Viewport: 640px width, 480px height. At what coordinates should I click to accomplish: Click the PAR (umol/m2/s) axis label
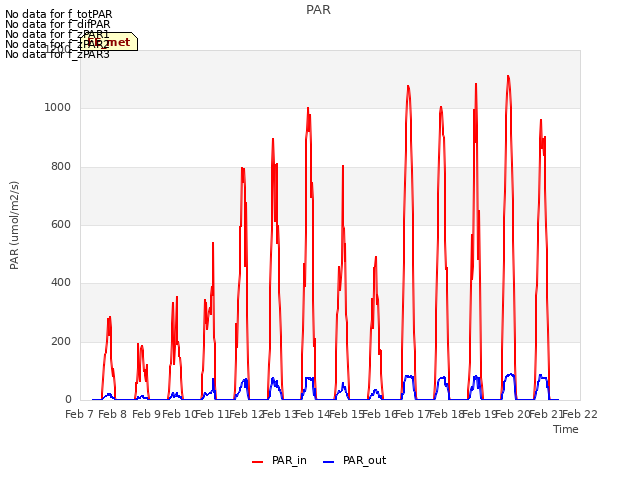14,225
